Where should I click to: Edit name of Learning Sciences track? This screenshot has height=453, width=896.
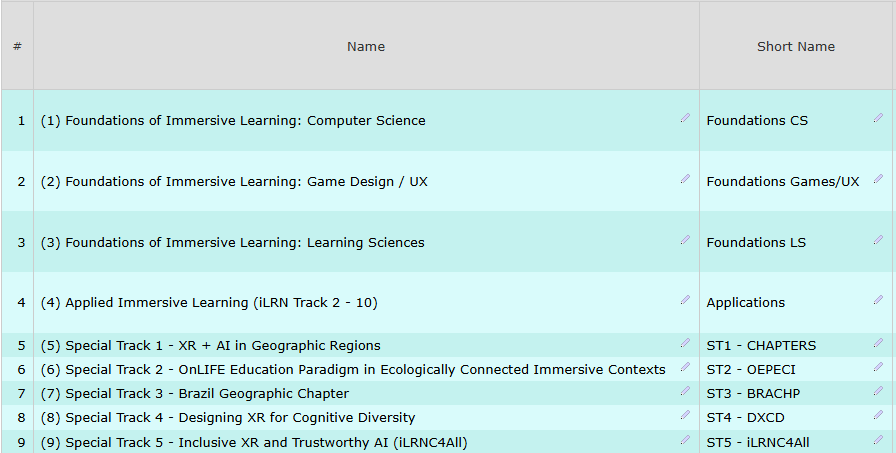pos(685,239)
